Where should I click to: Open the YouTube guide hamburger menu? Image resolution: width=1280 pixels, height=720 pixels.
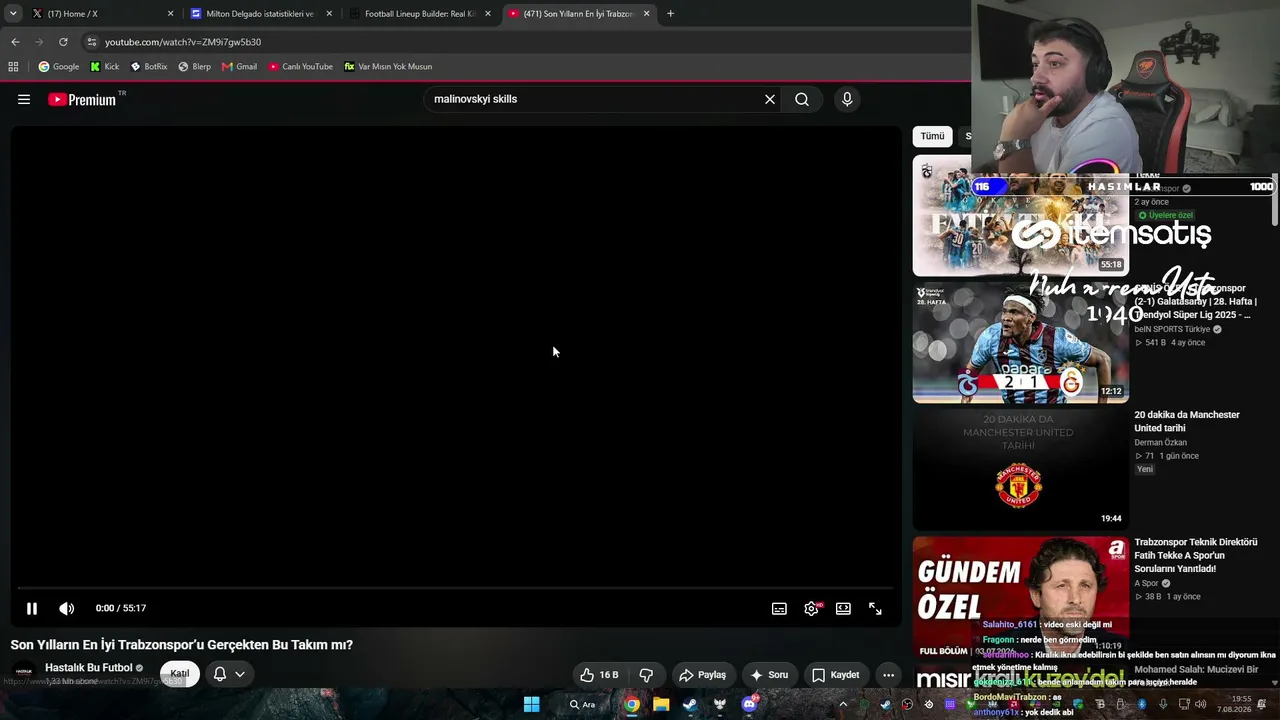(x=24, y=99)
